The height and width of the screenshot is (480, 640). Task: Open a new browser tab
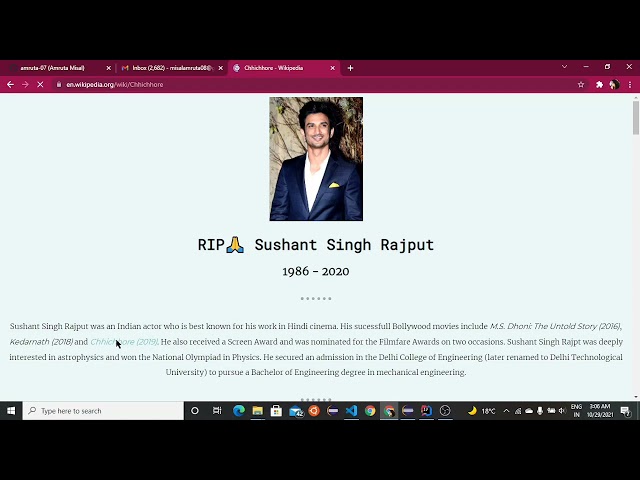tap(350, 68)
